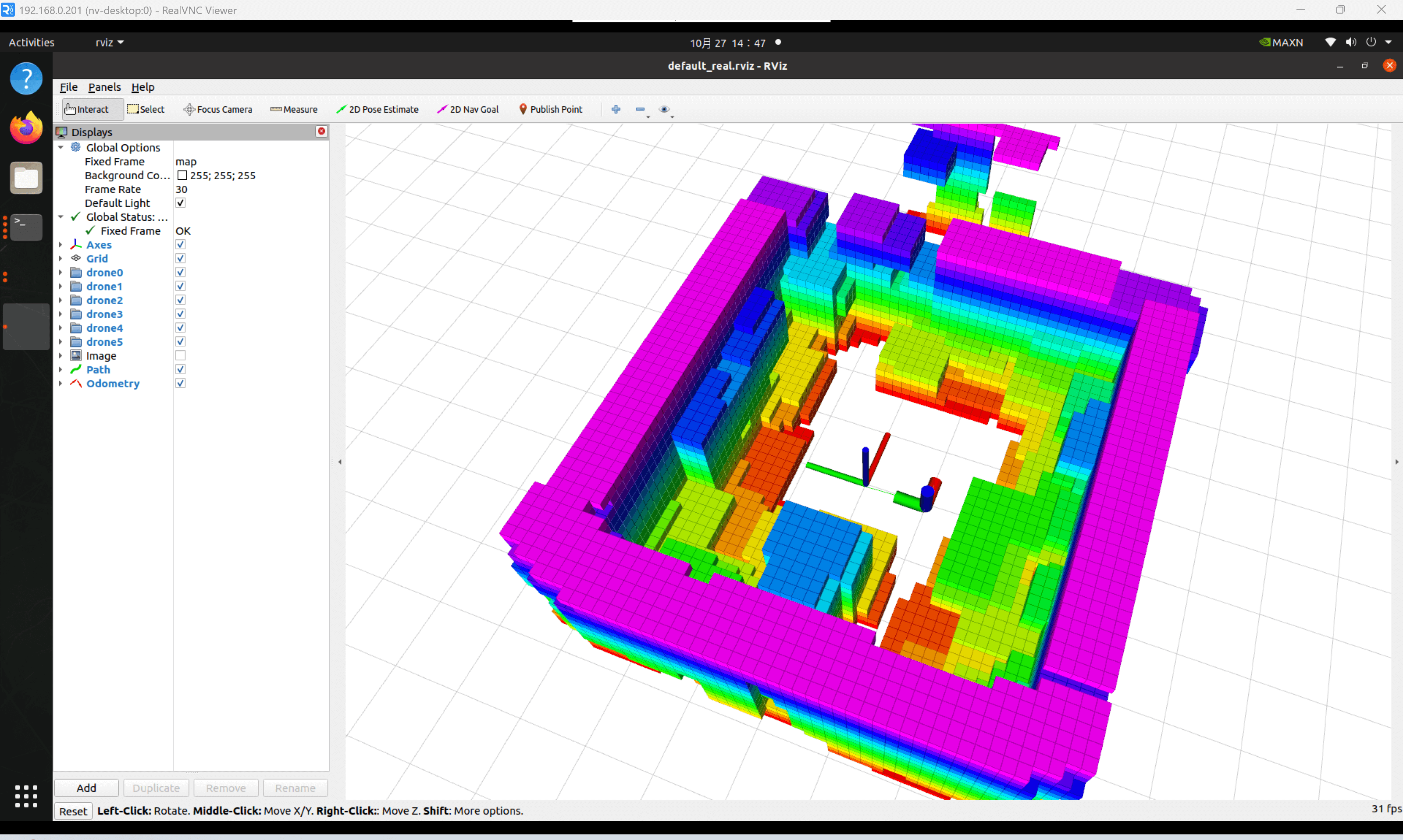Pick the Measure tool

point(294,109)
